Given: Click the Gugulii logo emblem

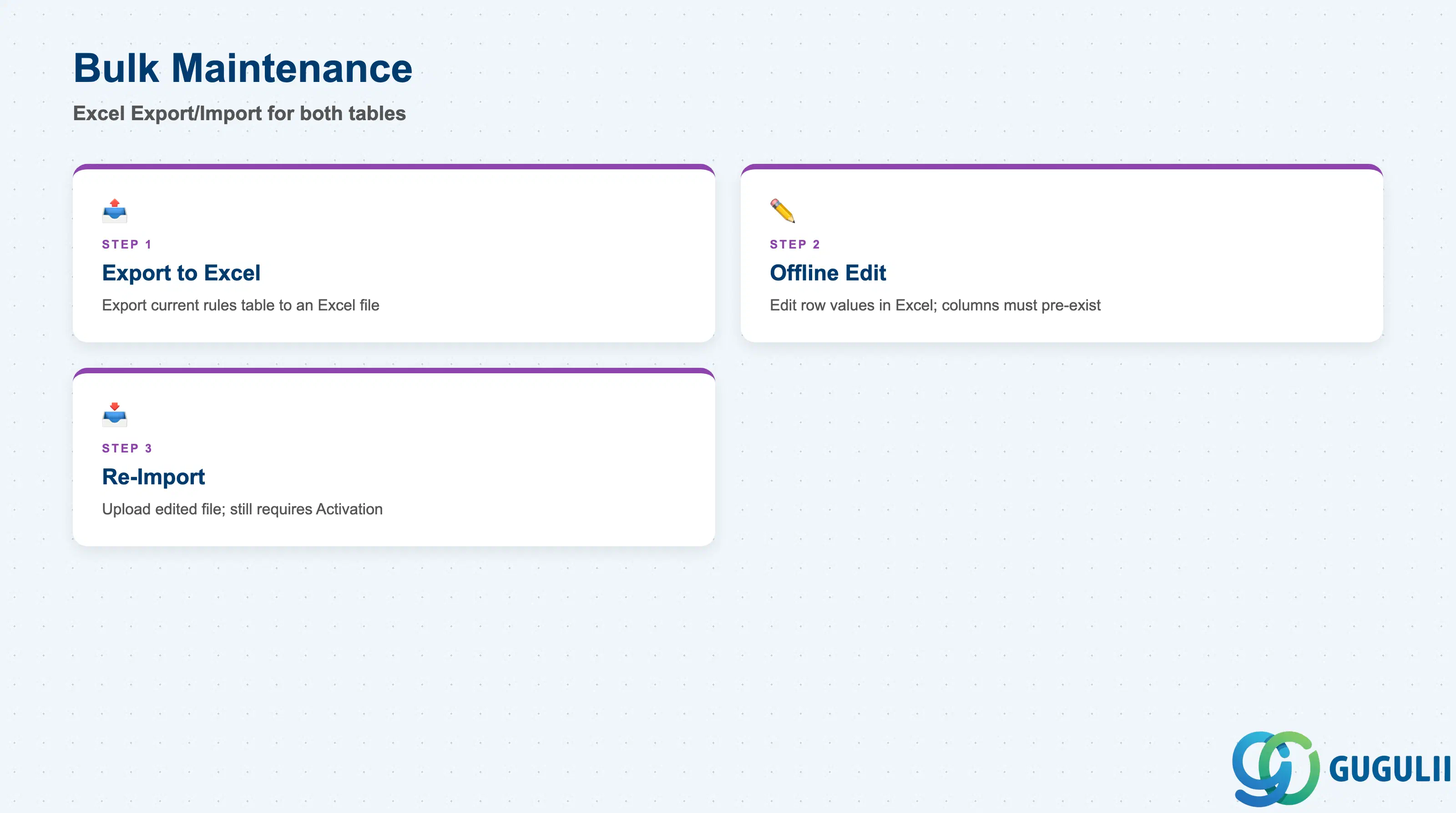Looking at the screenshot, I should pyautogui.click(x=1276, y=769).
